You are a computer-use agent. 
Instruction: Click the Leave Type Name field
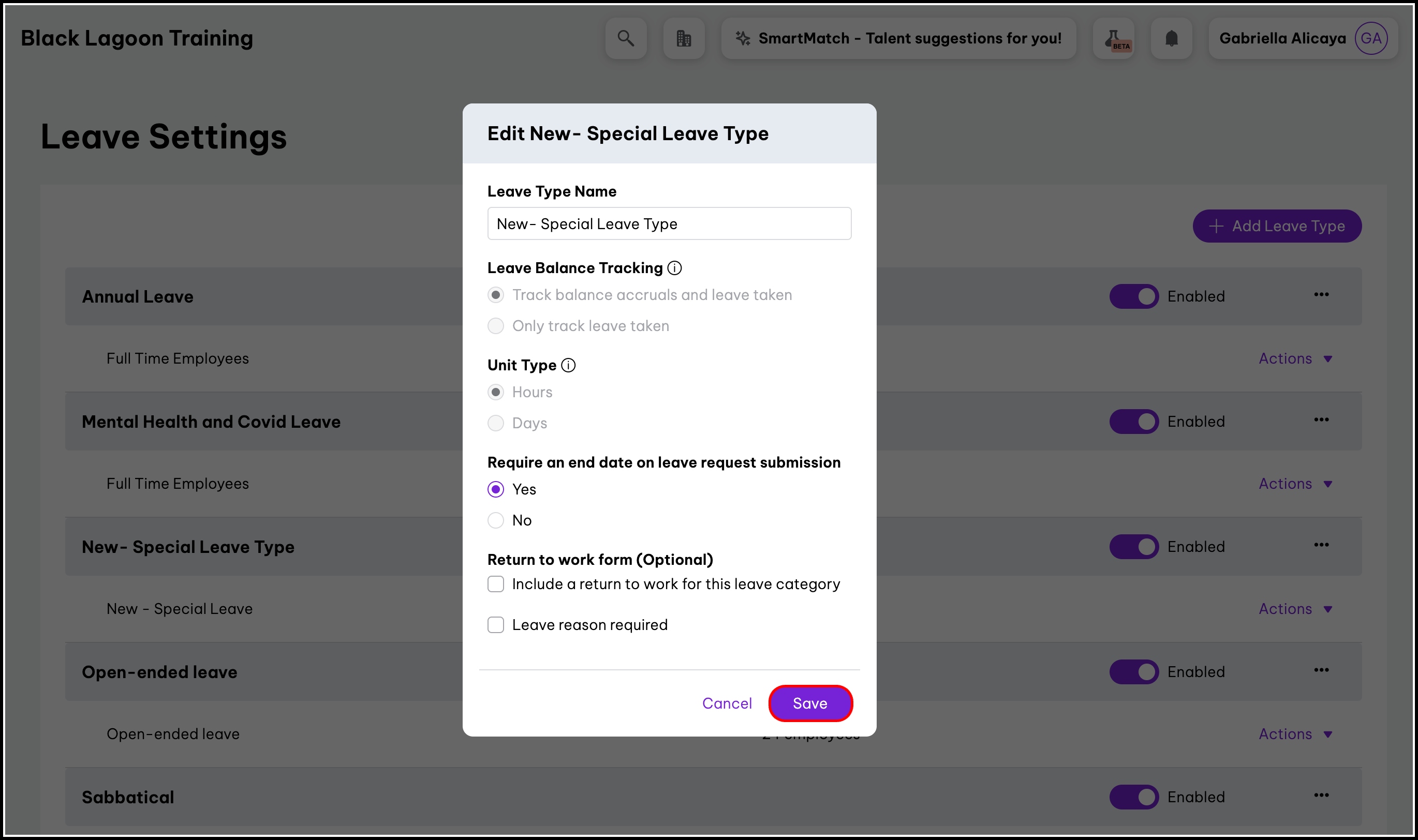tap(669, 223)
